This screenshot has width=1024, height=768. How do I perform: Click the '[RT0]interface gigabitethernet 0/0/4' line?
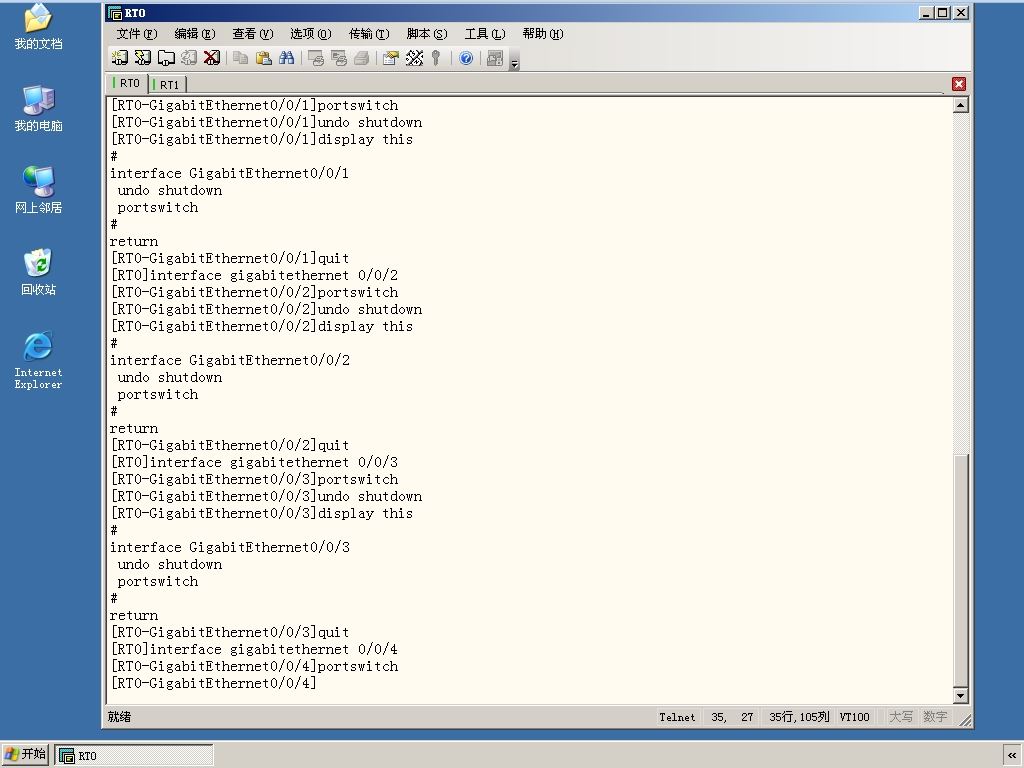pos(254,649)
